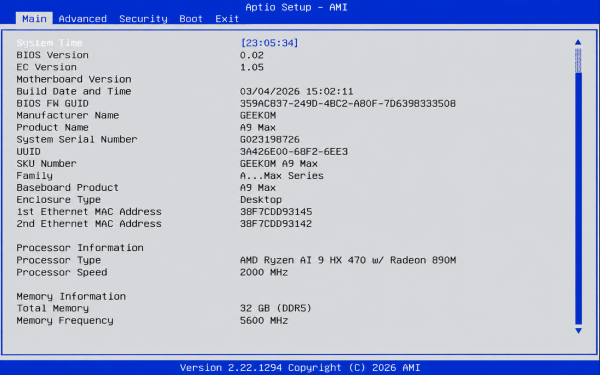The image size is (600, 375).
Task: Click the UUID label
Action: pos(28,152)
